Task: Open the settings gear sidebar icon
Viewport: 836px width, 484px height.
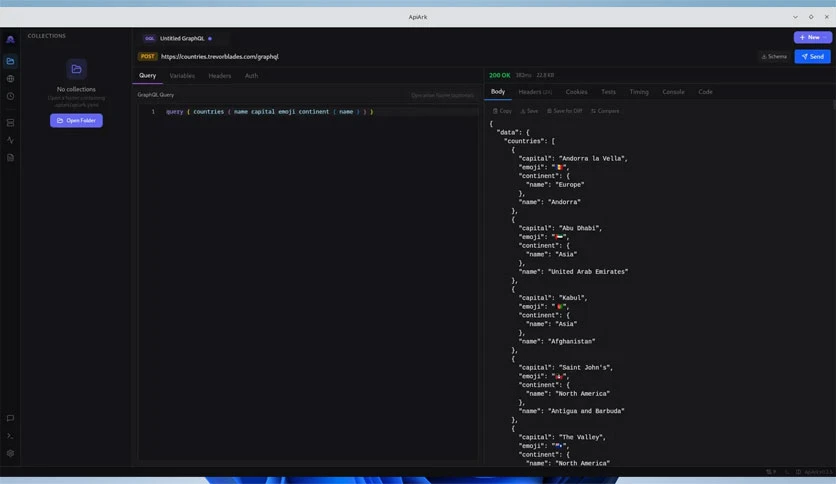Action: 10,454
